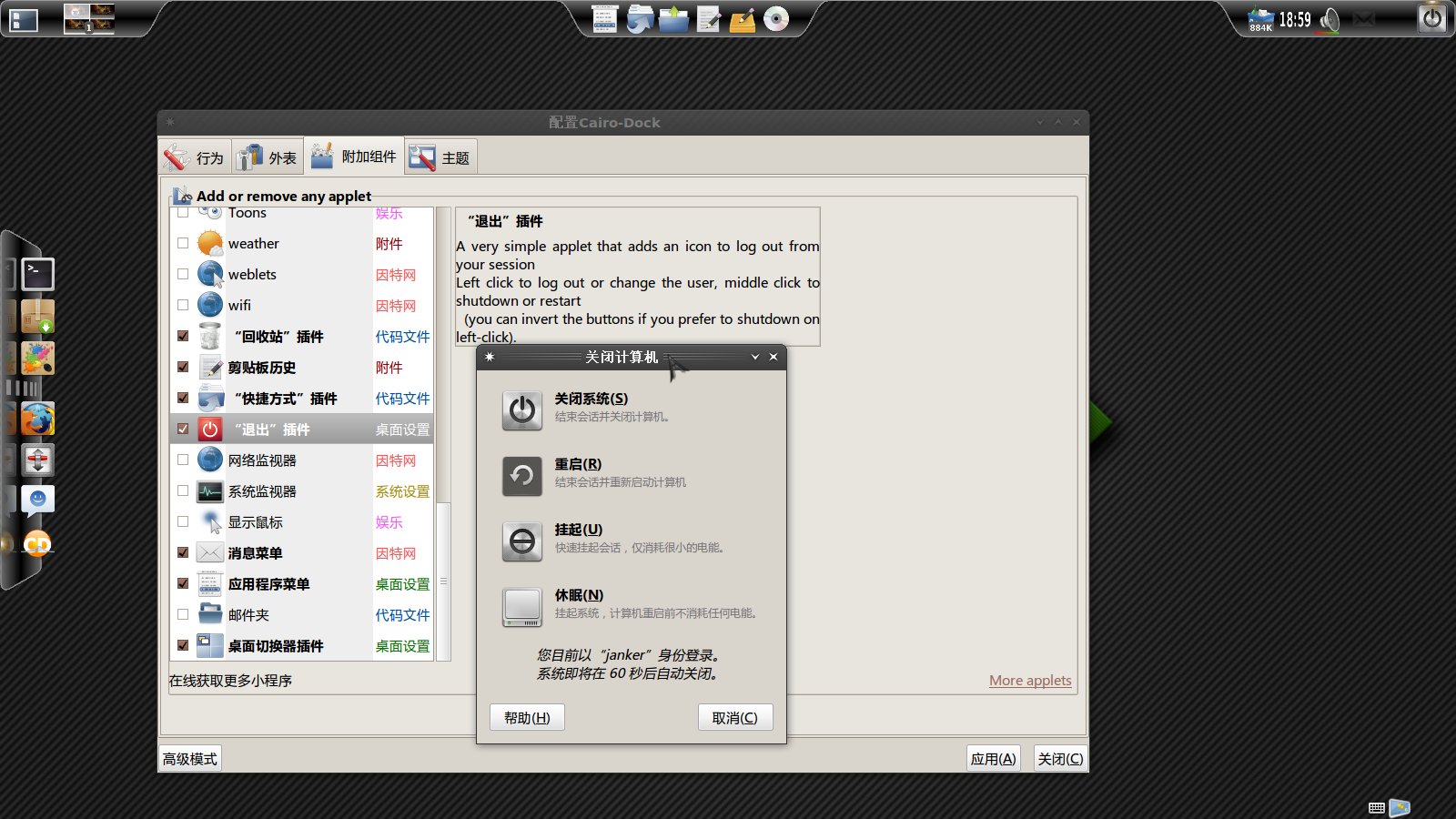This screenshot has width=1456, height=819.
Task: Uncheck the “退出”插件 checkbox
Action: (x=183, y=429)
